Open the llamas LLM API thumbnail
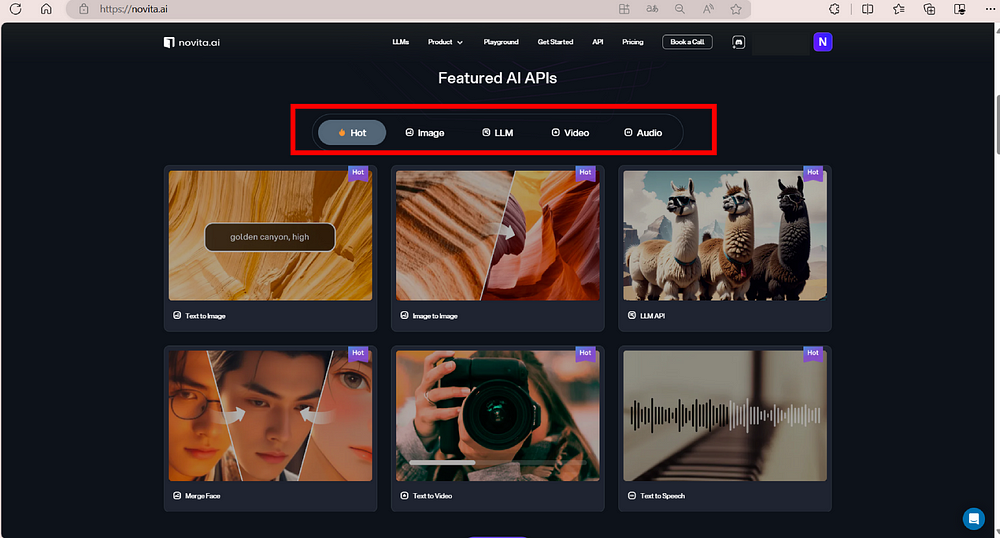Screen dimensions: 1000x538 [x=724, y=235]
